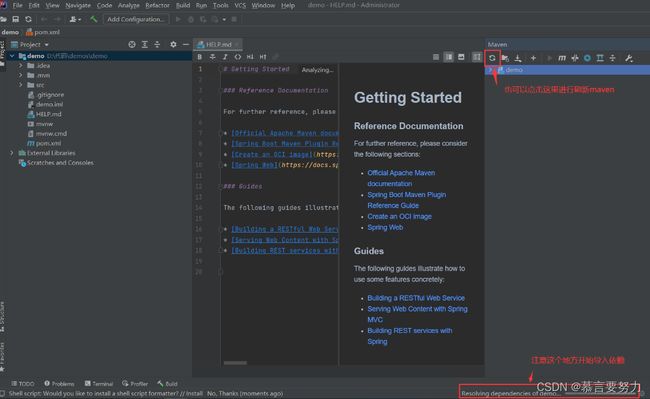This screenshot has width=650, height=399.
Task: Close the HELP.md tab
Action: coord(238,44)
